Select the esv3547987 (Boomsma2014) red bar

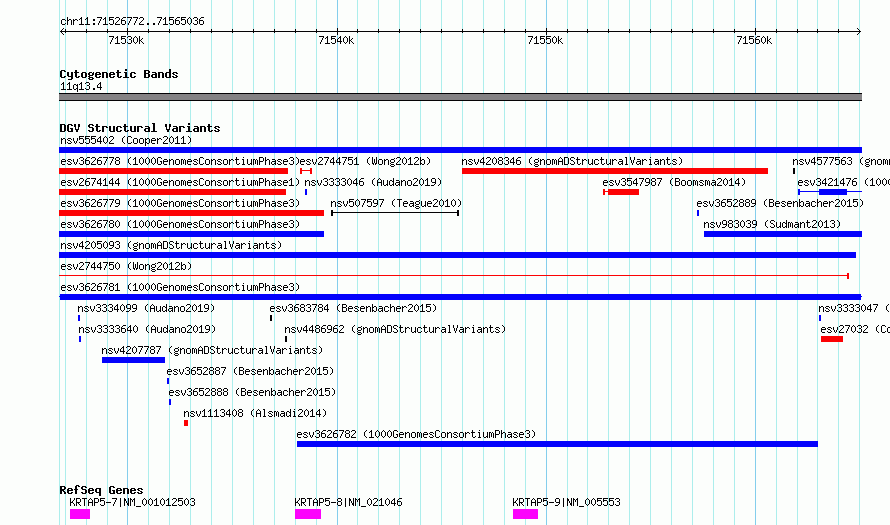(621, 192)
